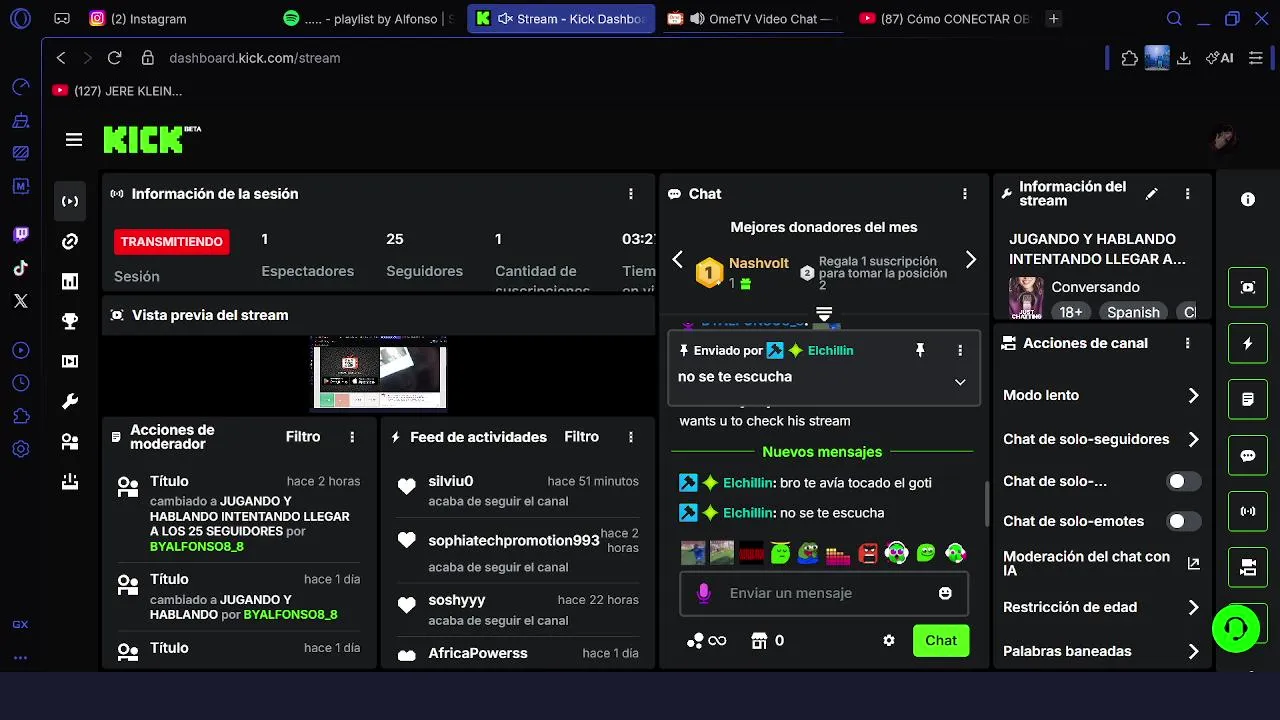Open the JERE KLEIN bookmark
Image resolution: width=1280 pixels, height=720 pixels.
pos(118,91)
